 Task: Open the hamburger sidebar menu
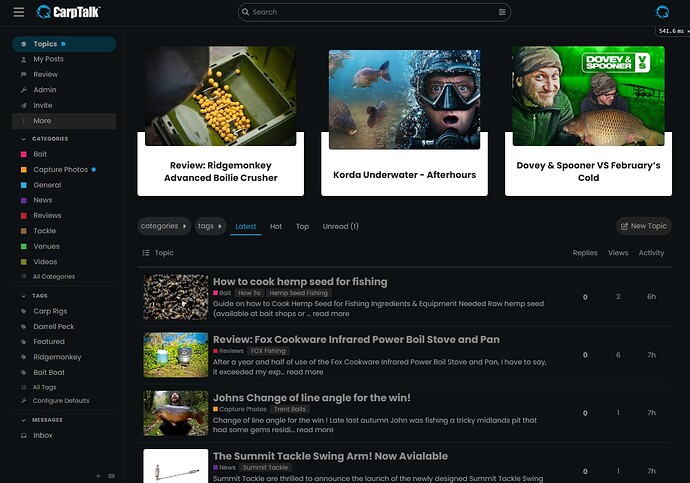18,12
